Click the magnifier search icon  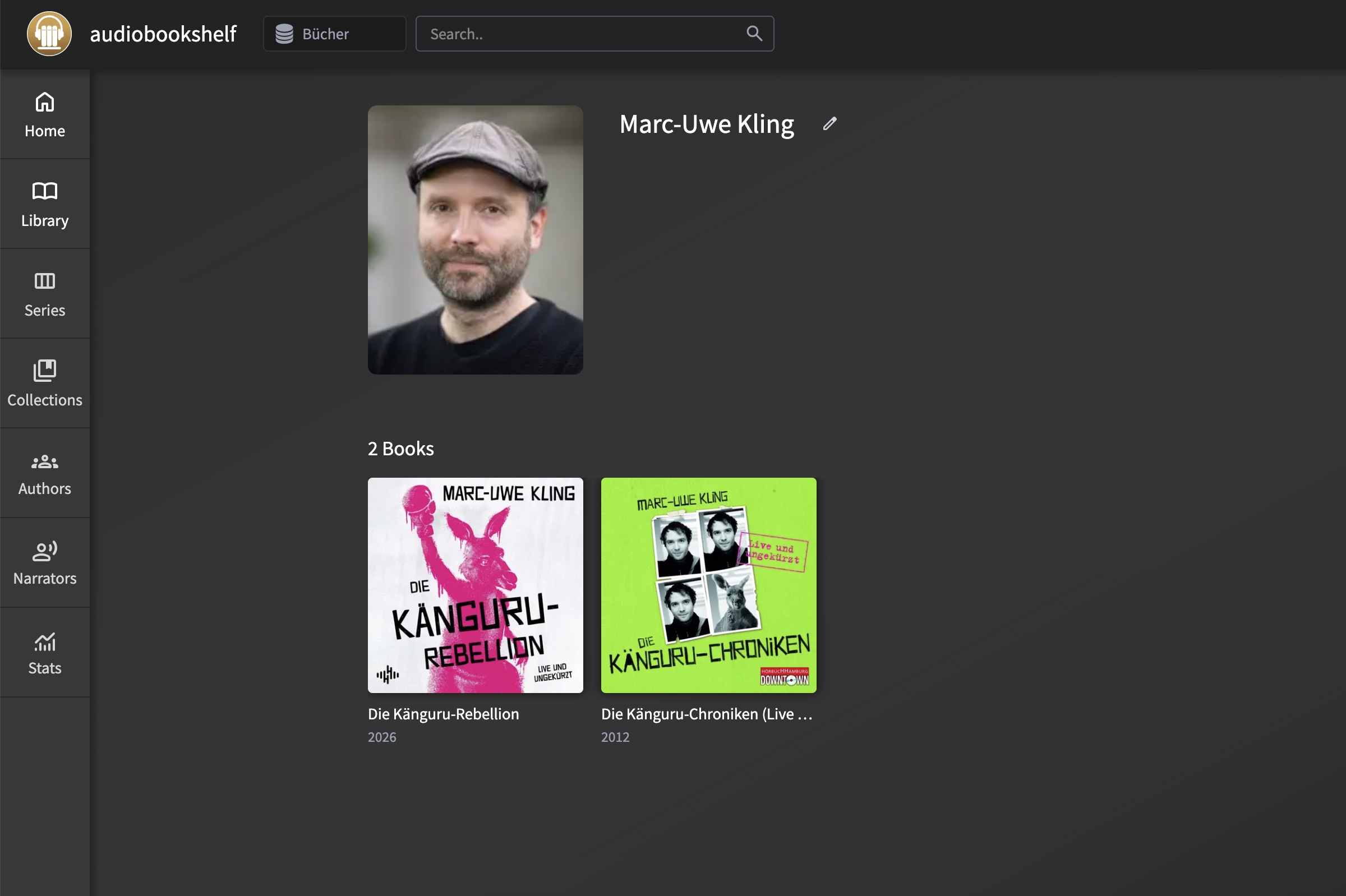point(754,34)
